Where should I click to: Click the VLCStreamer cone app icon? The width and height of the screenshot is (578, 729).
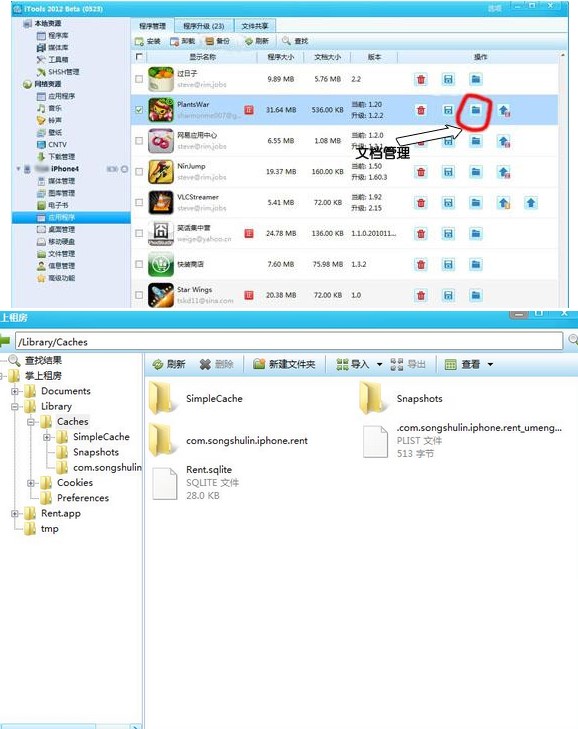(x=161, y=202)
